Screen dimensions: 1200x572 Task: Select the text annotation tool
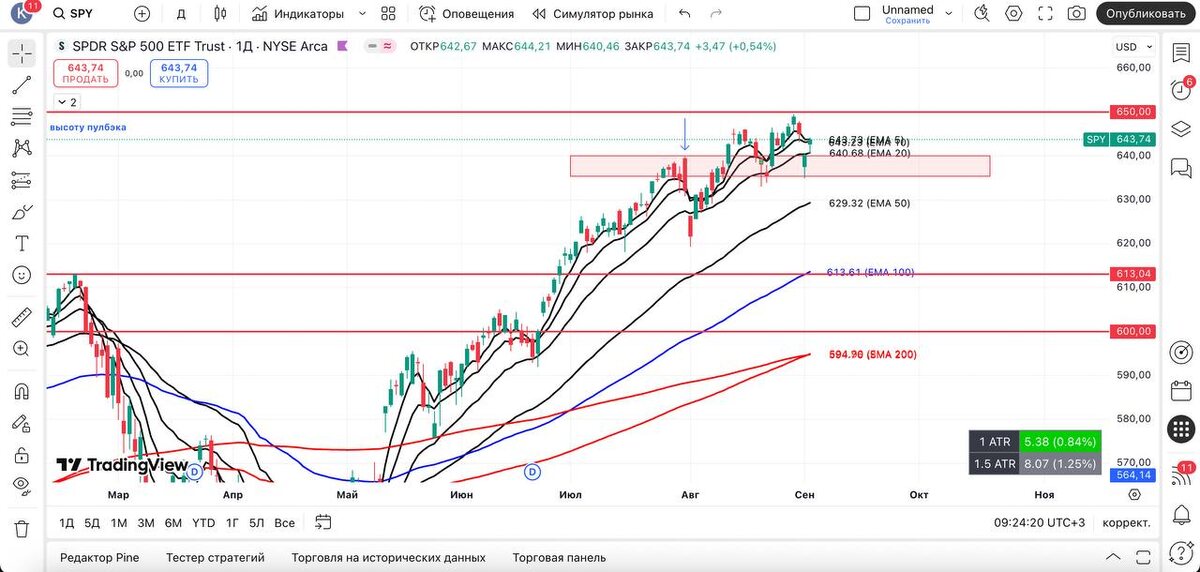[x=21, y=243]
